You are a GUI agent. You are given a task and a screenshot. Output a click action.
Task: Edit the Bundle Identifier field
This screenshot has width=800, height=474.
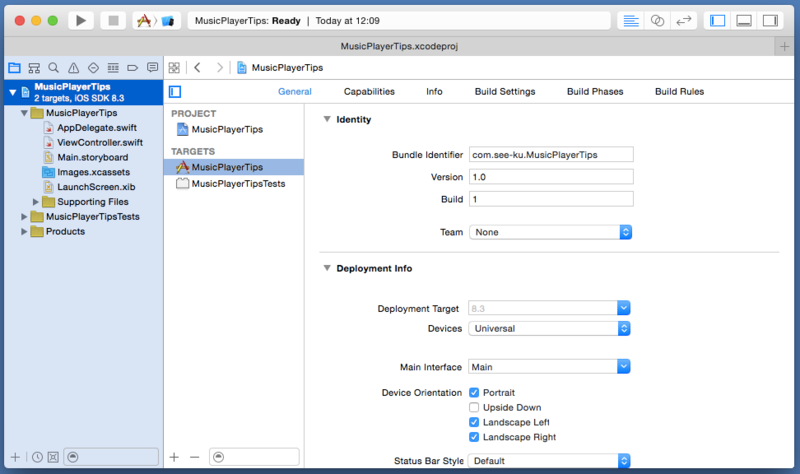click(x=551, y=155)
